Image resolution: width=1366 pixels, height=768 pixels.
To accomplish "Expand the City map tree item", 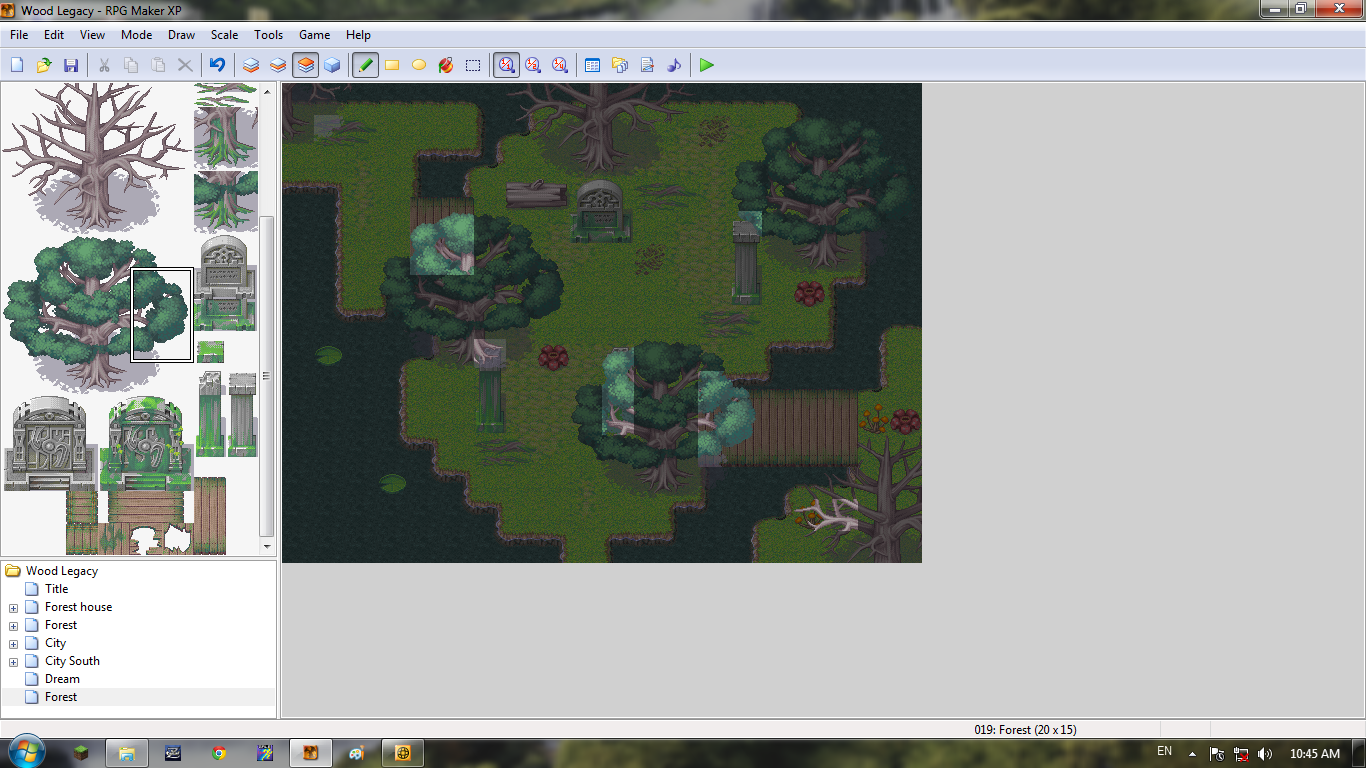I will [12, 643].
